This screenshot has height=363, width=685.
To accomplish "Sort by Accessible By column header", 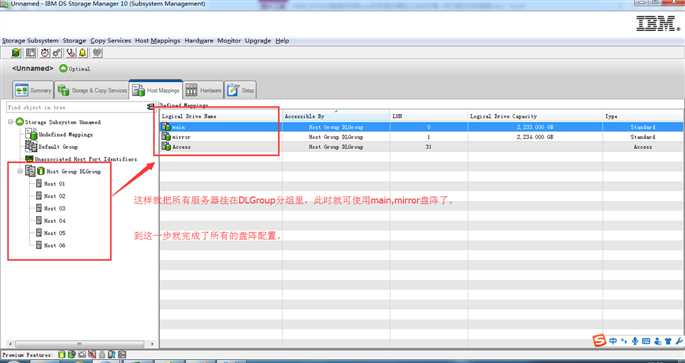I will 336,116.
